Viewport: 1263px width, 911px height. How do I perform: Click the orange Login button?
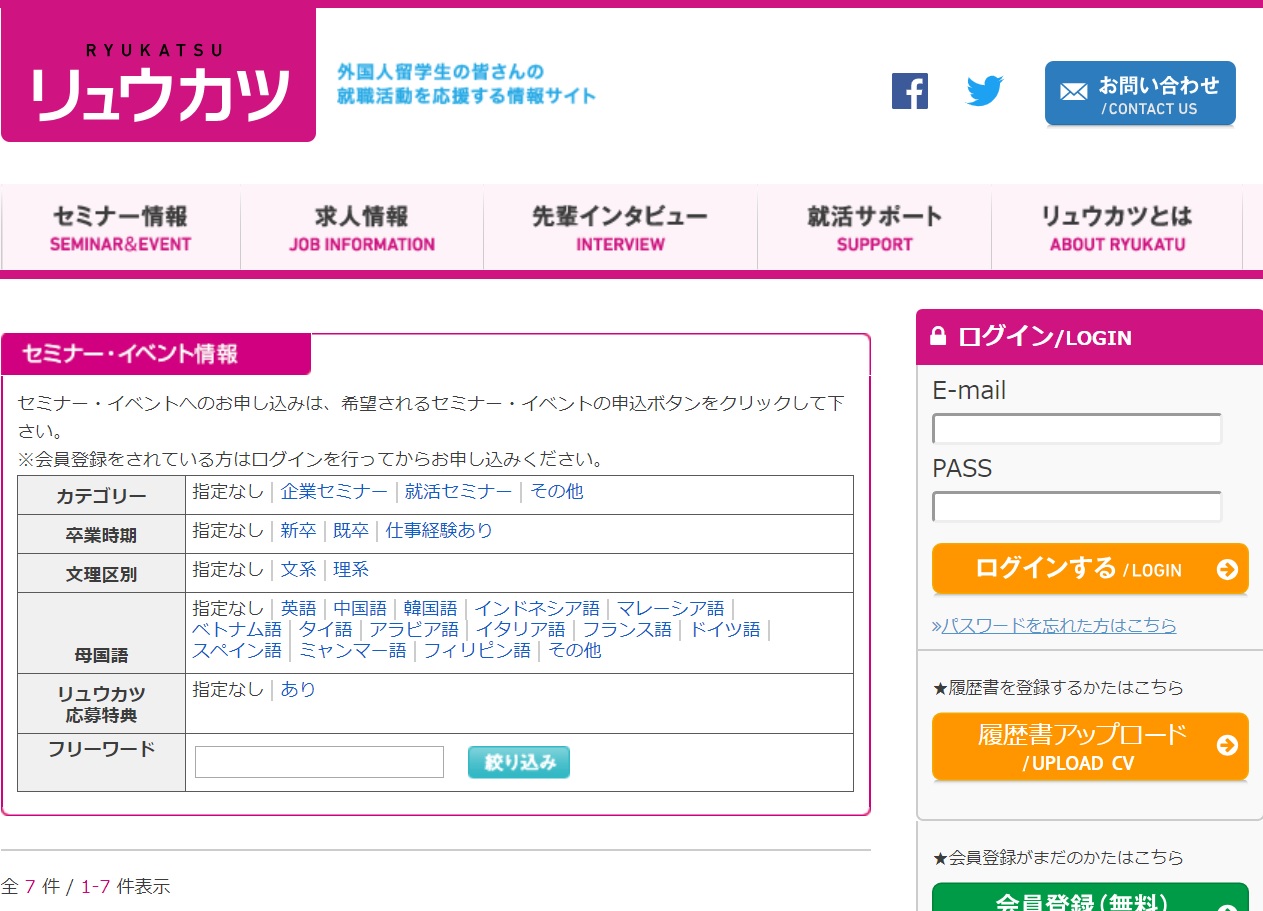point(1090,569)
